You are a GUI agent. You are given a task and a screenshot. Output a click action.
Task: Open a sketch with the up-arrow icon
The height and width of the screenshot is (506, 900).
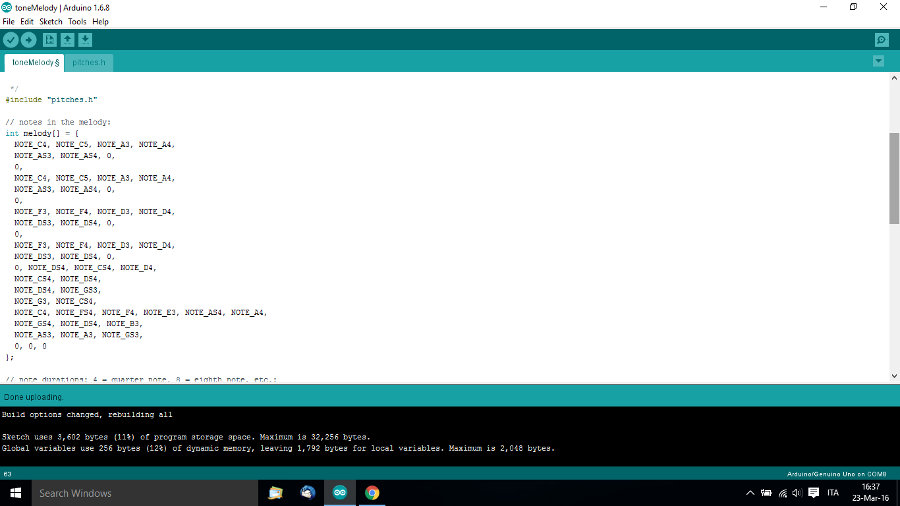tap(67, 40)
